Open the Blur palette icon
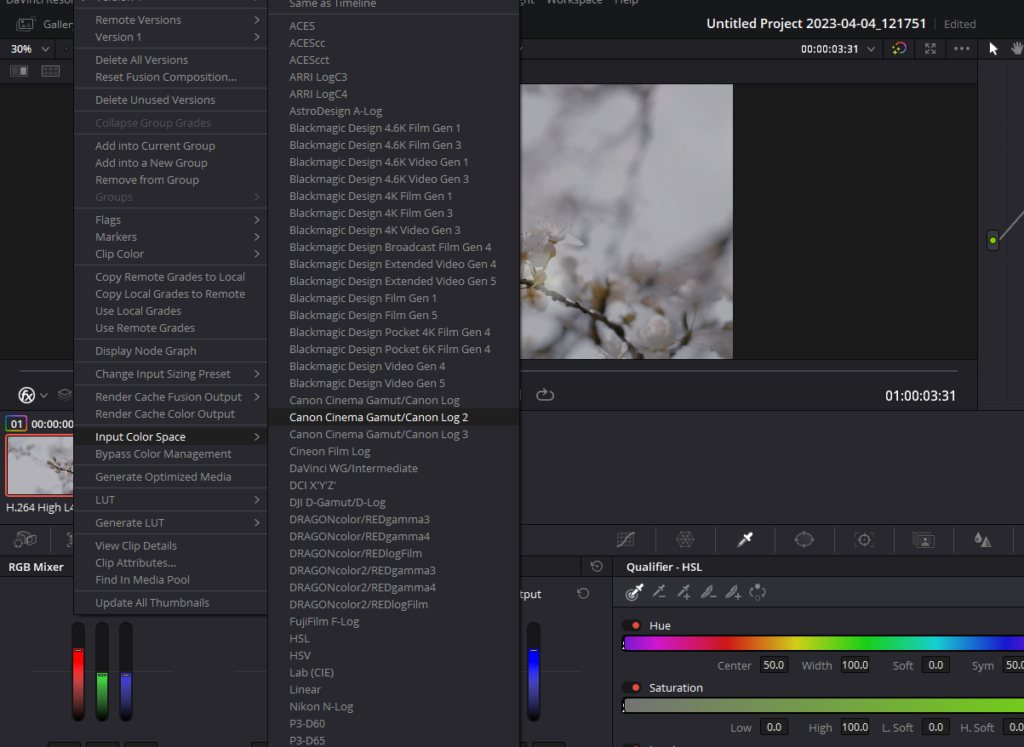The width and height of the screenshot is (1024, 747). coord(983,539)
